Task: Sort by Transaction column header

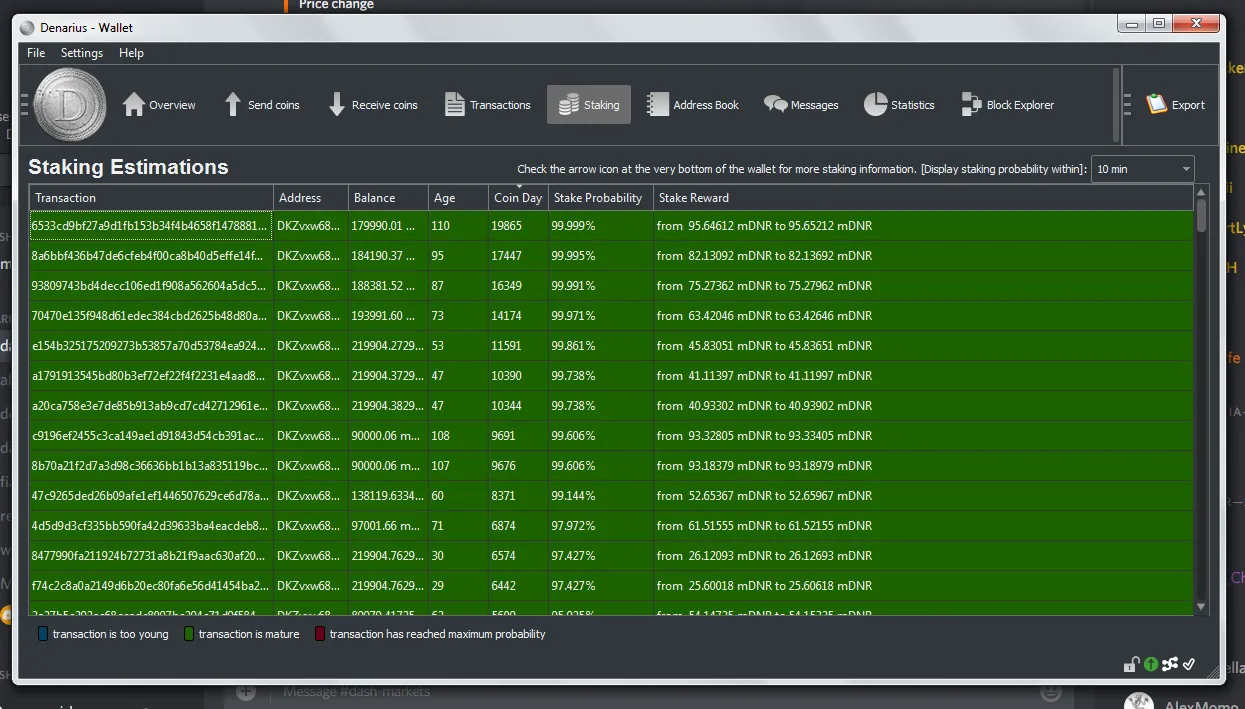Action: [x=151, y=198]
